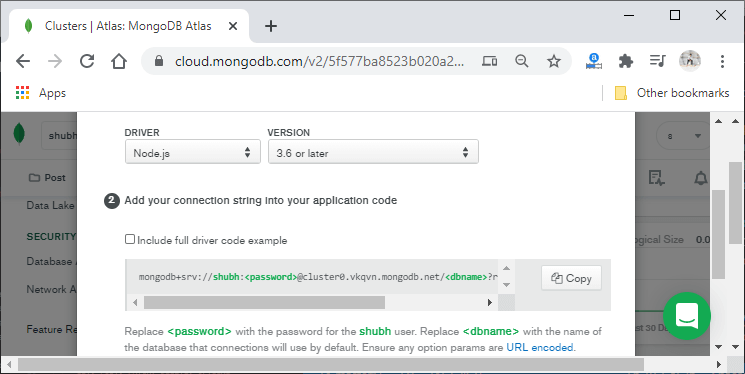
Task: Open the Chrome three-dot menu
Action: [722, 61]
